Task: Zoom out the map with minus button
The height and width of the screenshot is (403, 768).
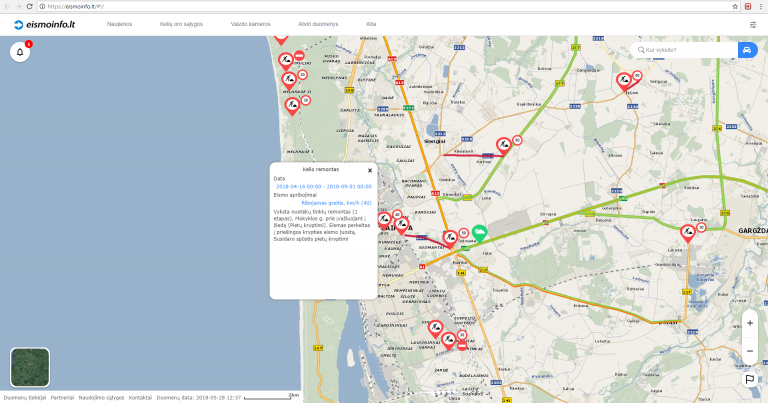Action: (x=749, y=351)
